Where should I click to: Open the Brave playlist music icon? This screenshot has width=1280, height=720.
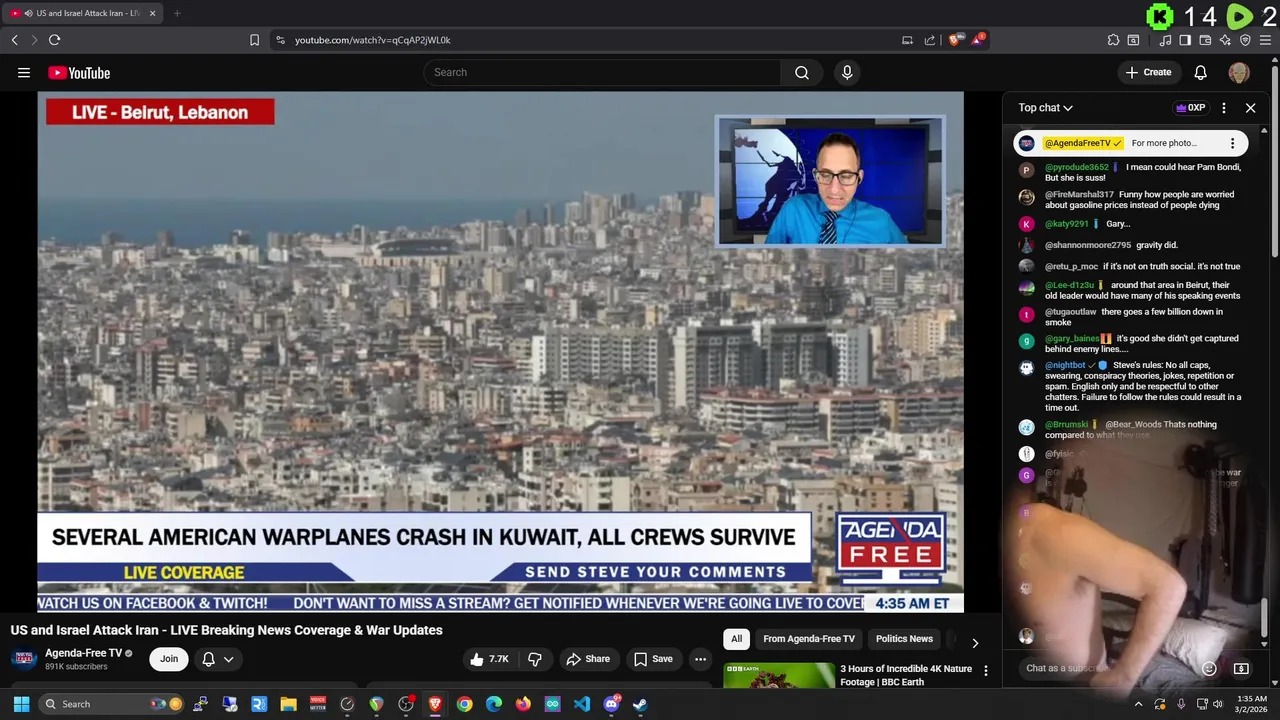click(1165, 40)
